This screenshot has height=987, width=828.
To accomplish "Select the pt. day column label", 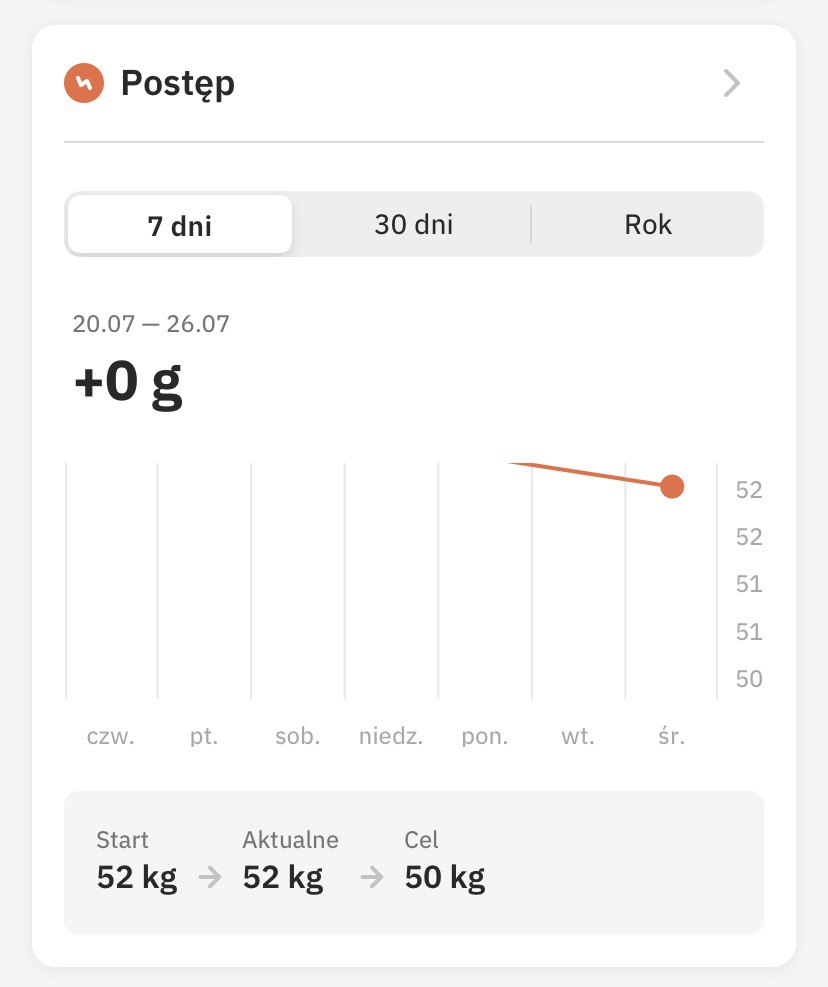I will coord(204,736).
